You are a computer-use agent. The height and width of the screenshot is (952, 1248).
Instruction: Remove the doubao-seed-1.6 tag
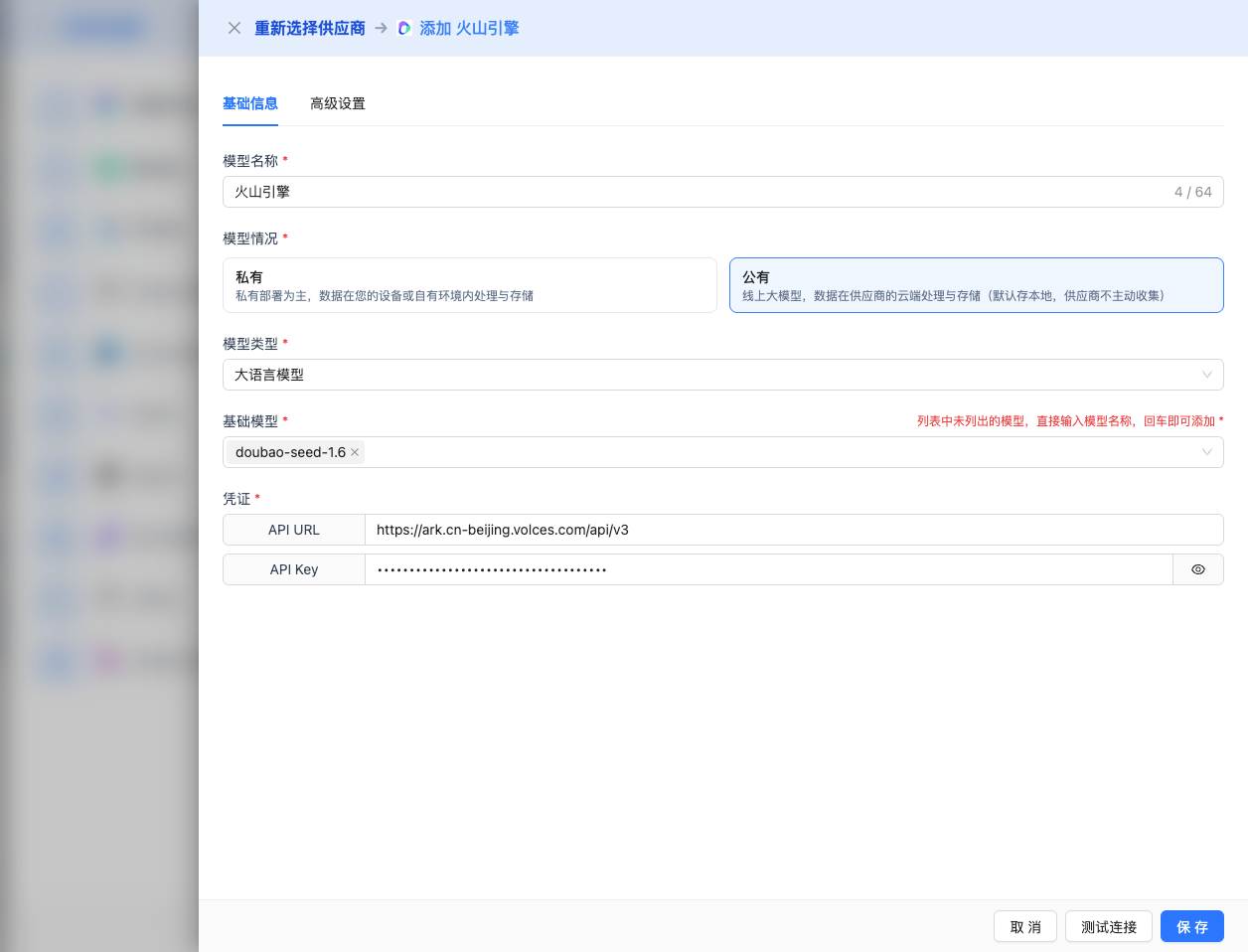[x=355, y=452]
